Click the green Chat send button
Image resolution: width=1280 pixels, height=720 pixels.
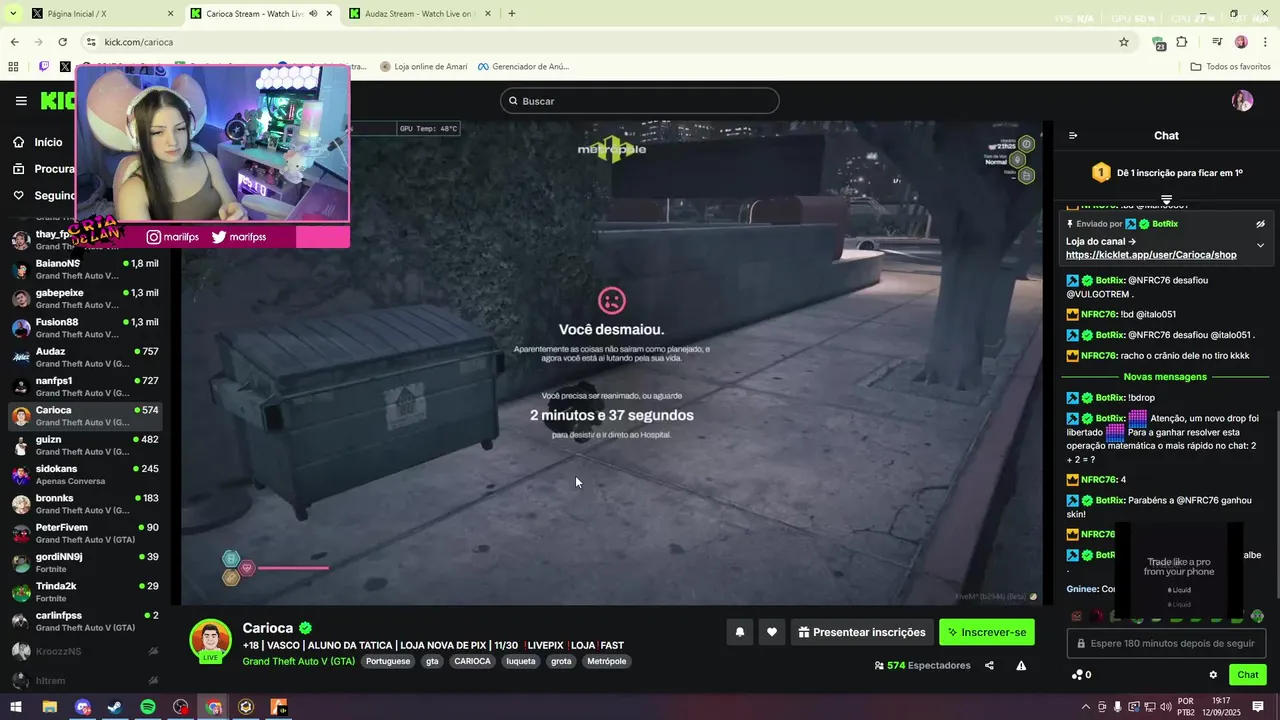pos(1247,675)
